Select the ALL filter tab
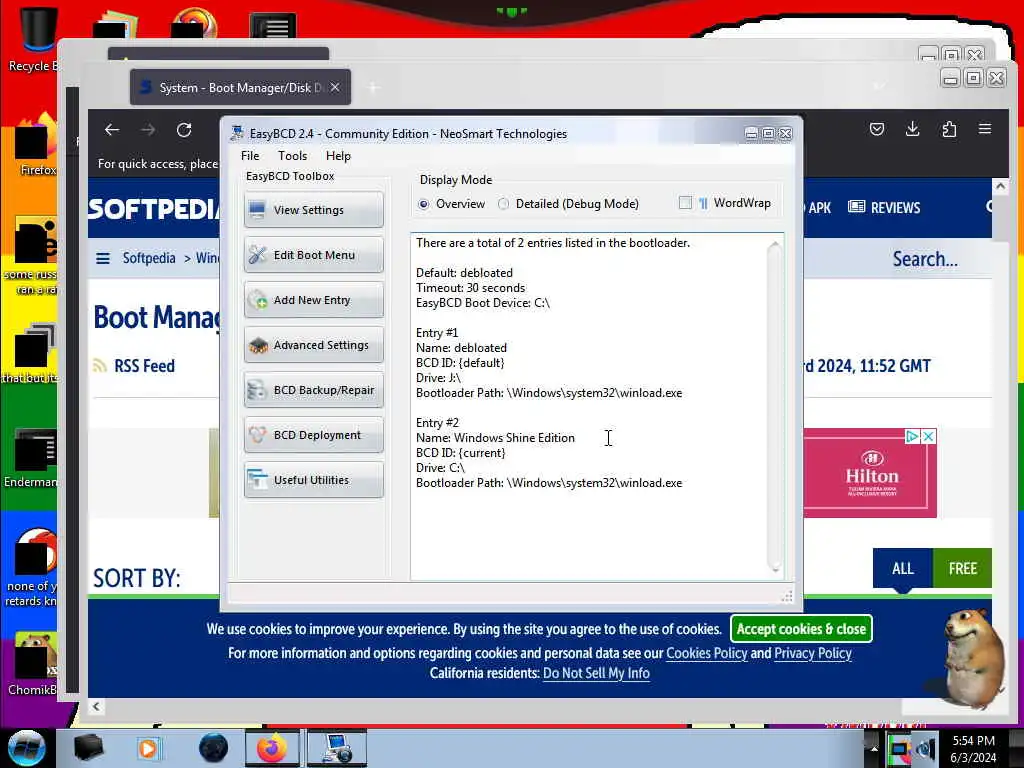 [x=903, y=568]
